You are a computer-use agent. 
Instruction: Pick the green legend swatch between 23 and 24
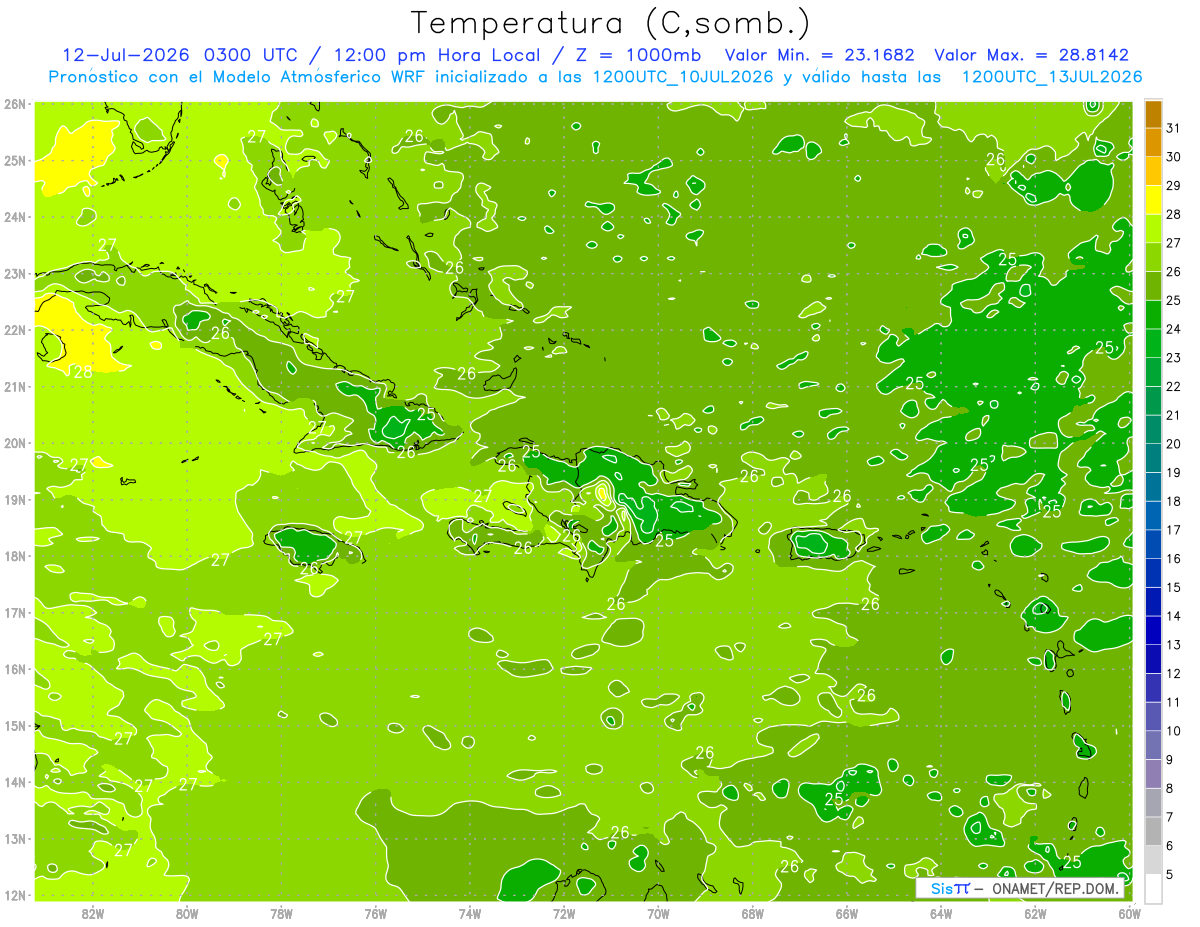tap(1153, 344)
